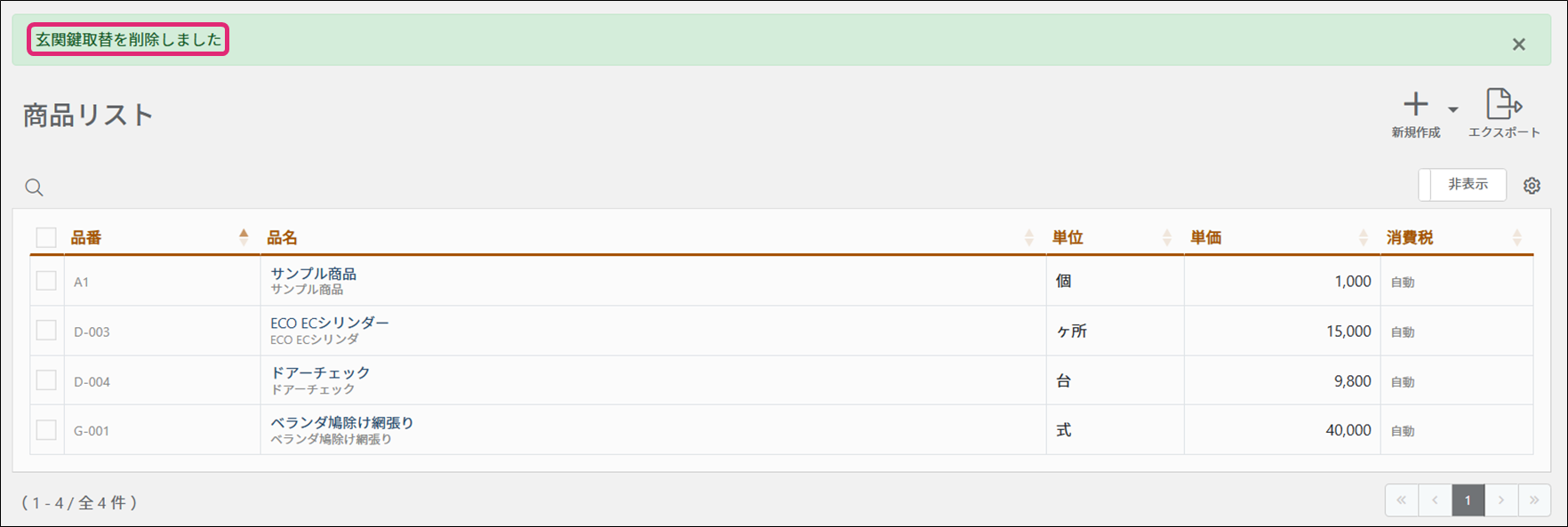
Task: Sort the list by 消費税 column
Action: click(x=1516, y=237)
